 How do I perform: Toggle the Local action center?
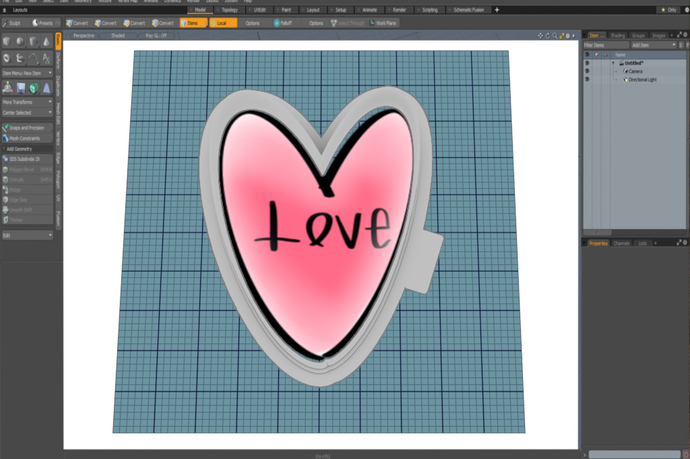(223, 23)
